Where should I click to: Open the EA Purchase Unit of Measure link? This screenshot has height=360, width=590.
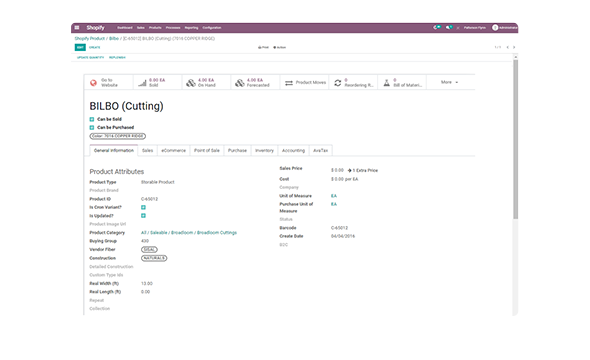334,204
